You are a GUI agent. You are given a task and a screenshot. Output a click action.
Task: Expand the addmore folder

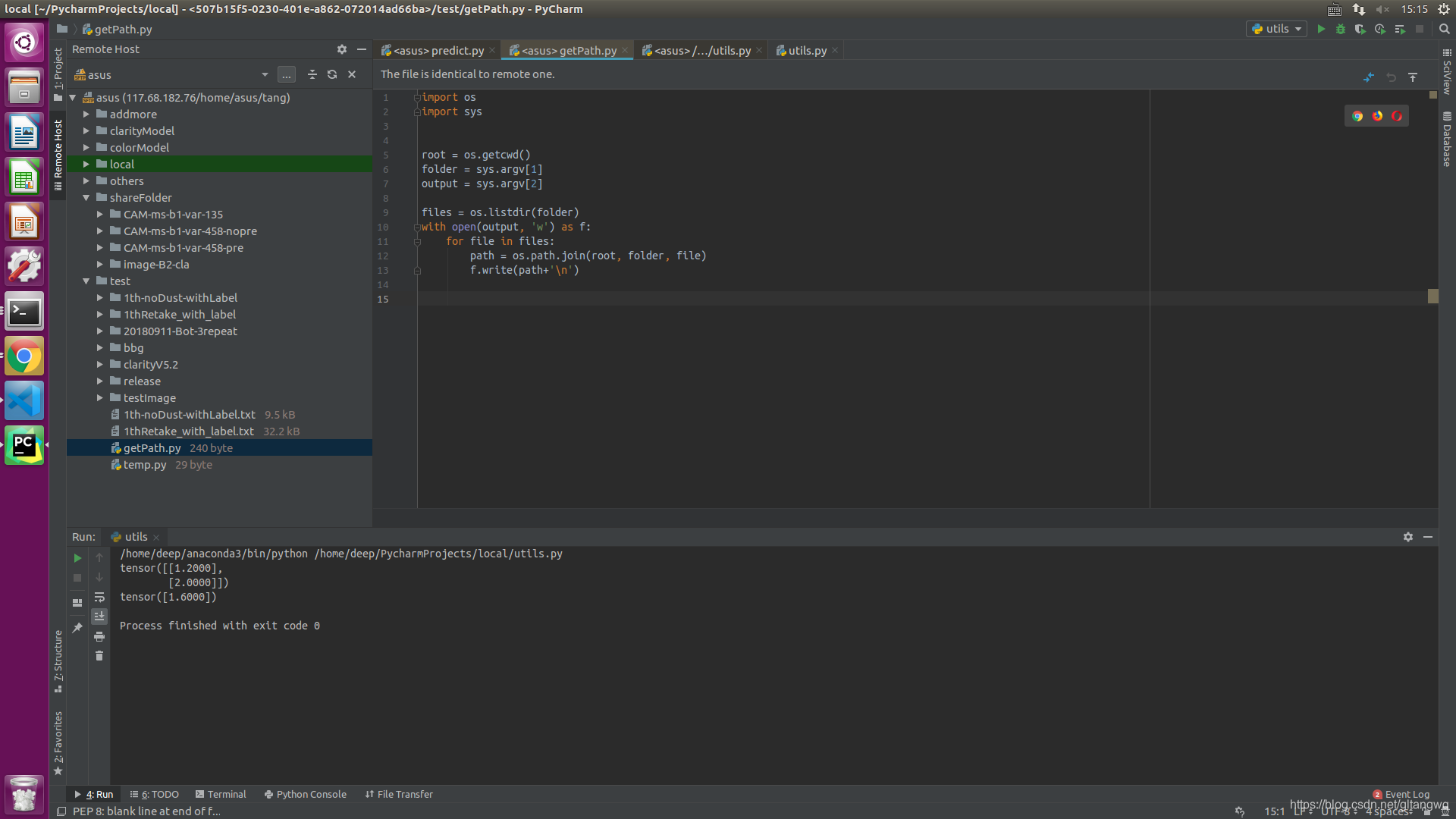click(86, 115)
